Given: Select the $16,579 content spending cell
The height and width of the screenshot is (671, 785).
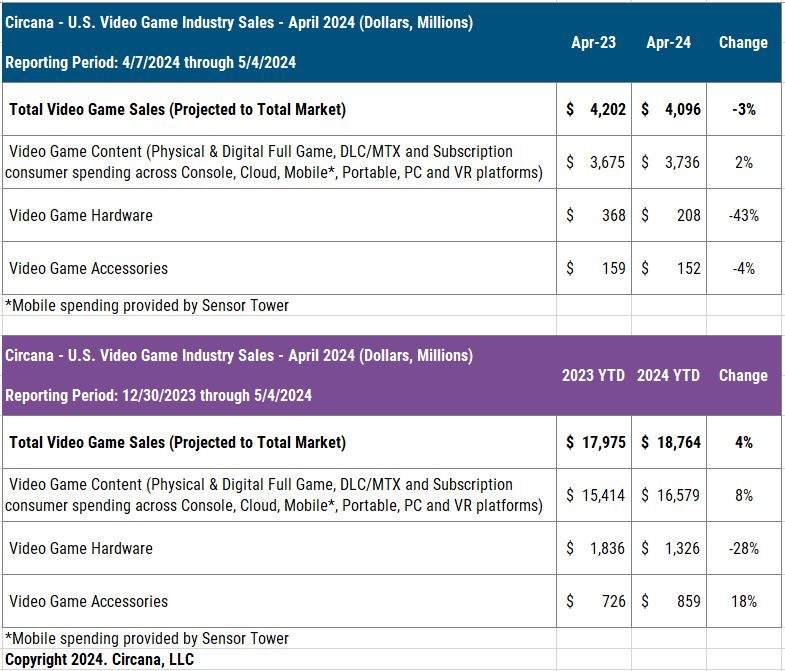Looking at the screenshot, I should pyautogui.click(x=669, y=495).
